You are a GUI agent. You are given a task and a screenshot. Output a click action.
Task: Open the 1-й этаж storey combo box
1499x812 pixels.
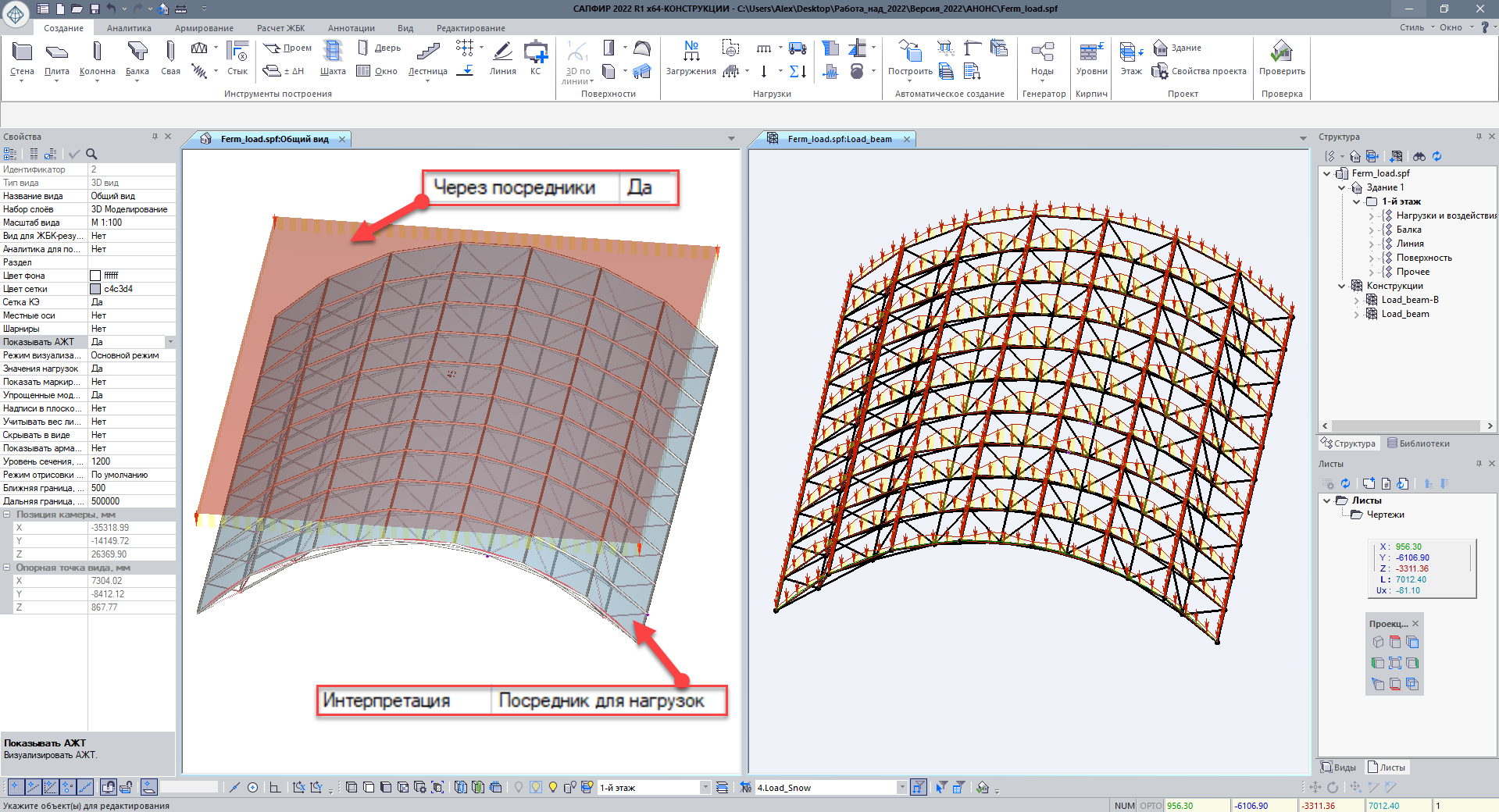point(705,788)
